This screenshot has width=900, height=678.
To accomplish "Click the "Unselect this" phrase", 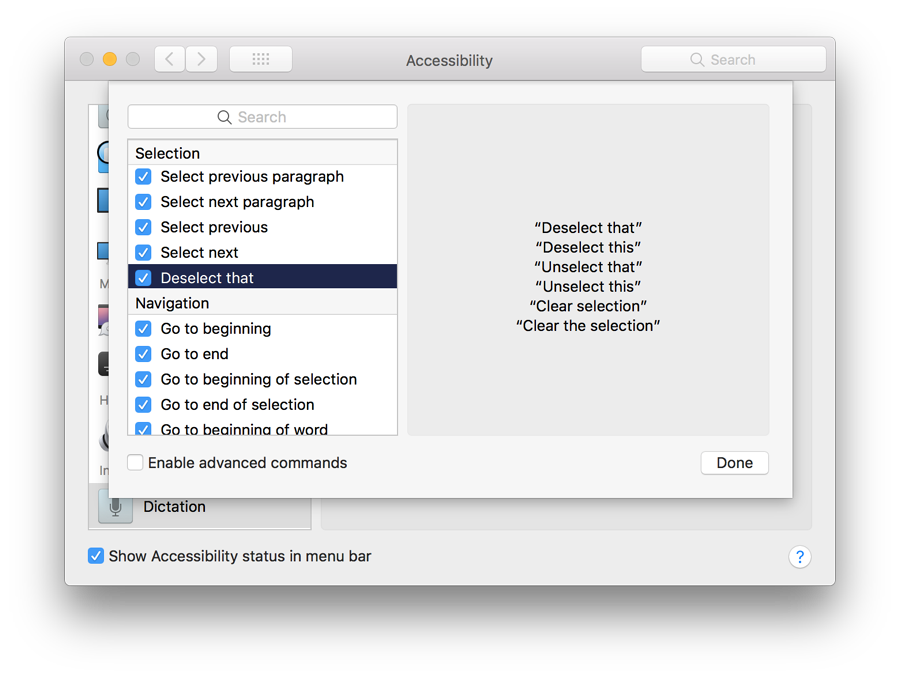I will (x=588, y=286).
